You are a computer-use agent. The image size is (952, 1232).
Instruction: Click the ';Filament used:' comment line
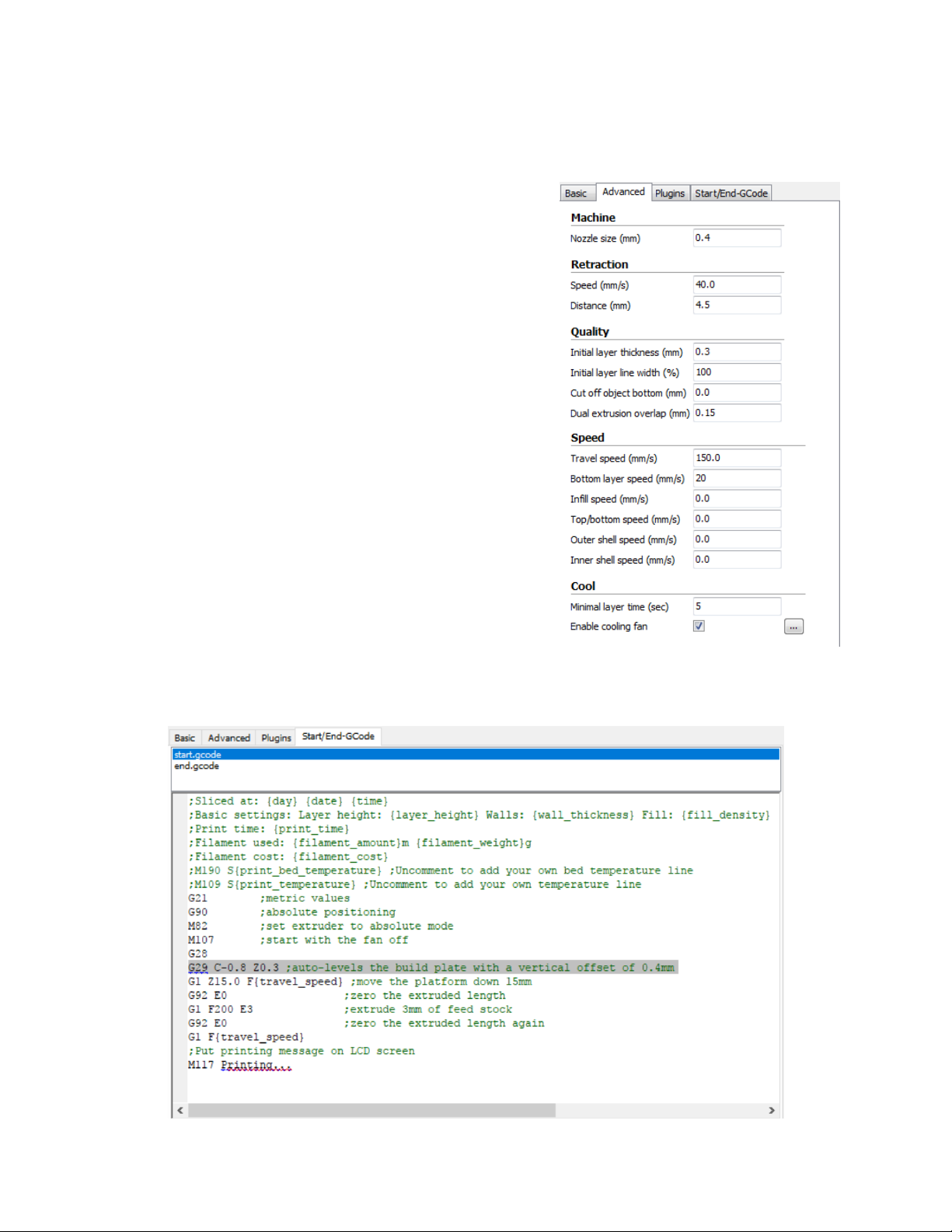[359, 843]
